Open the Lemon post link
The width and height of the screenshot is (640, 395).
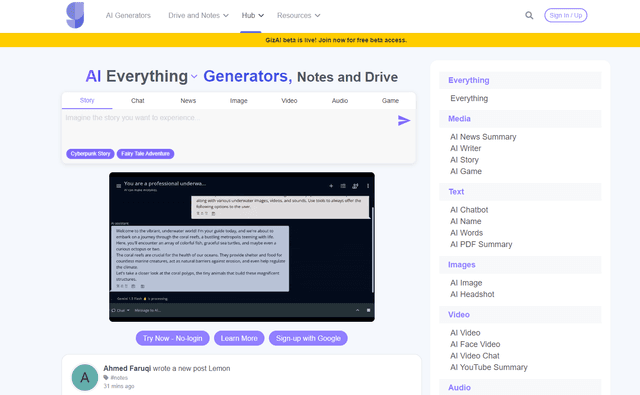[x=219, y=368]
